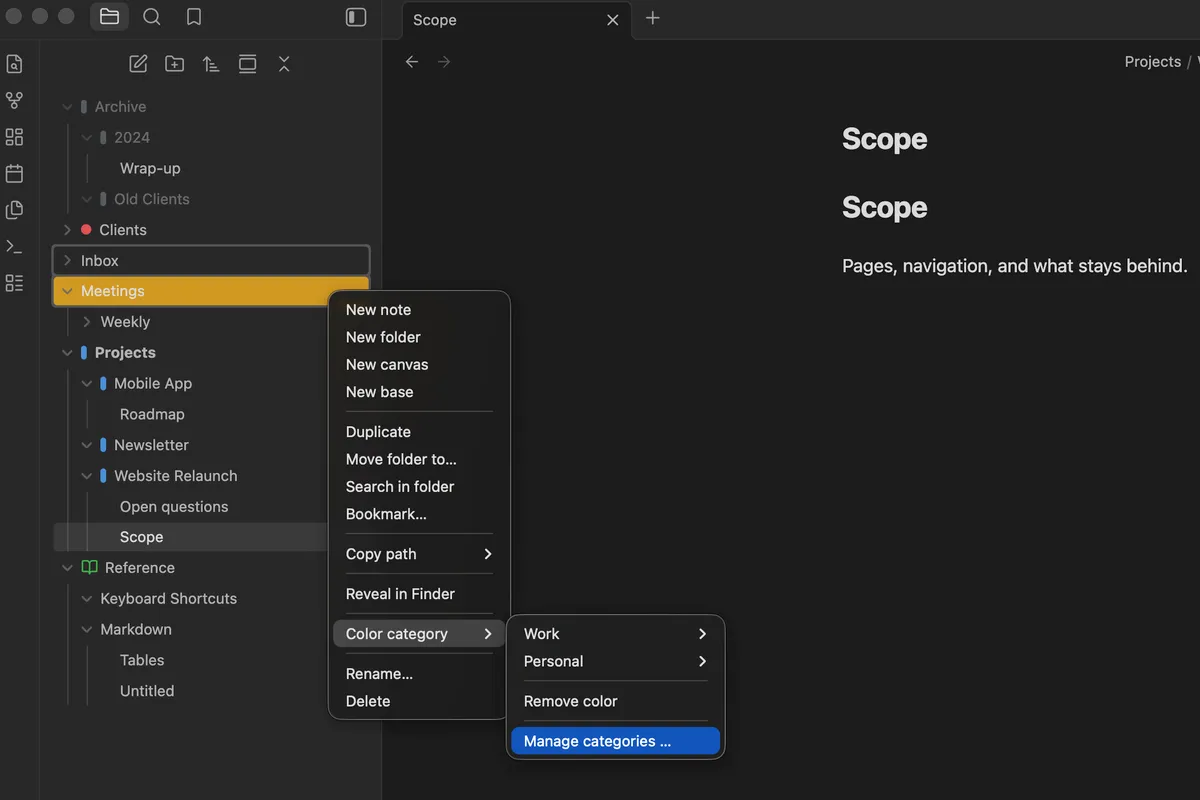The height and width of the screenshot is (800, 1200).
Task: Choose New base from context menu
Action: [419, 392]
